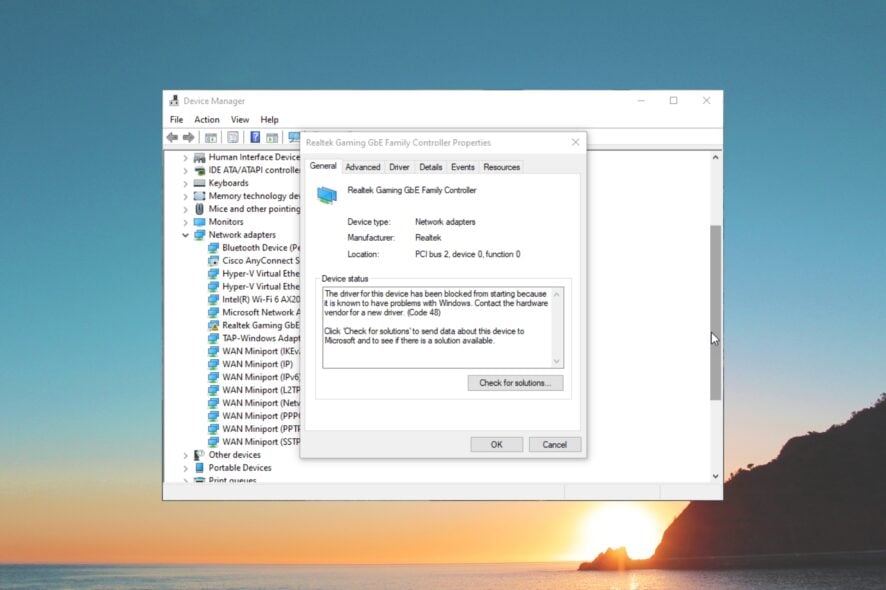Switch to the Details tab
Screen dimensions: 886x590
(x=431, y=167)
